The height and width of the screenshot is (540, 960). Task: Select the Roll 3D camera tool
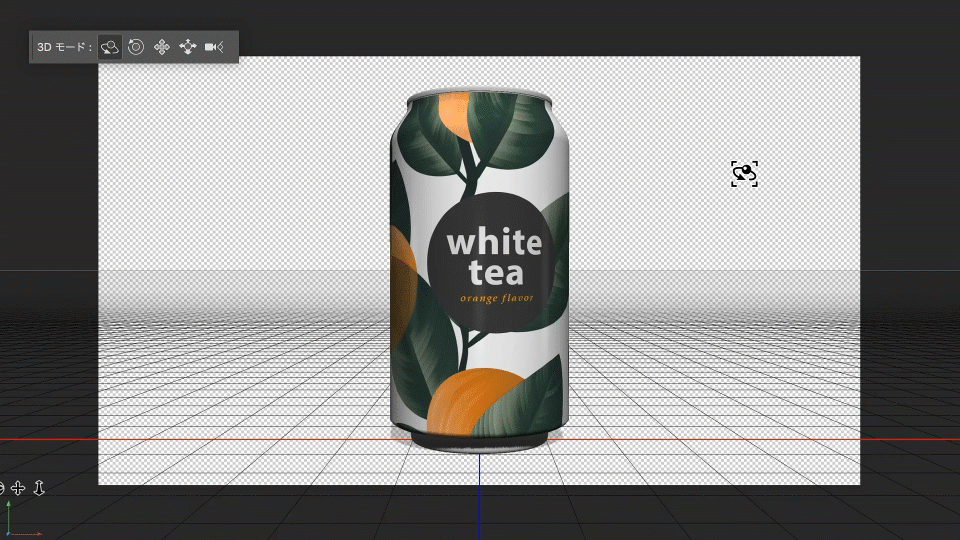click(x=136, y=47)
